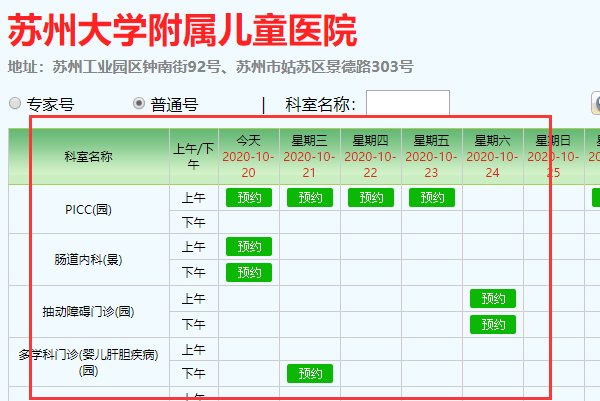
Task: Click the 上午 cell in 抽动障碍门诊(园) row
Action: coord(194,299)
